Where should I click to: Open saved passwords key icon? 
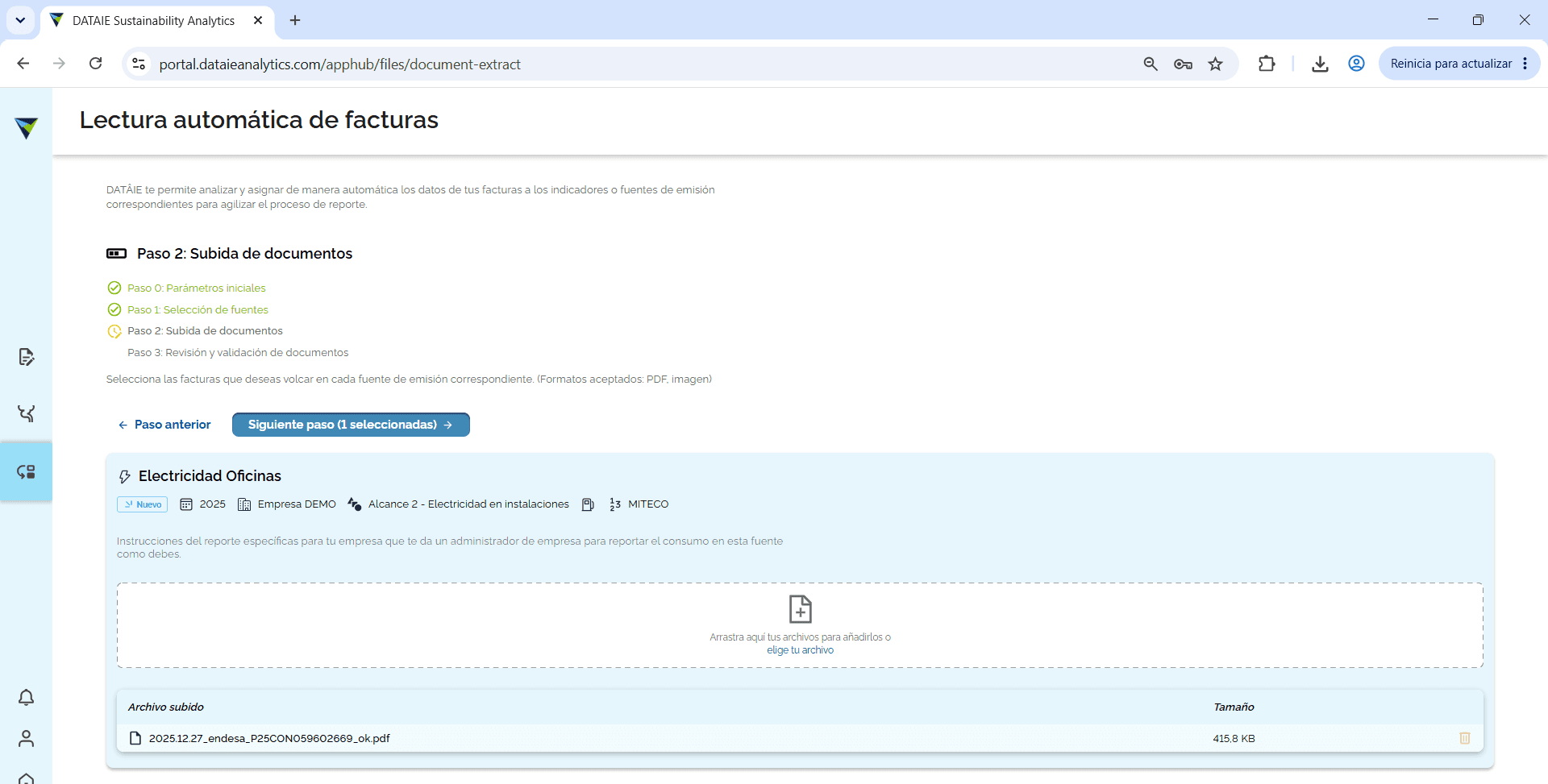click(x=1183, y=64)
